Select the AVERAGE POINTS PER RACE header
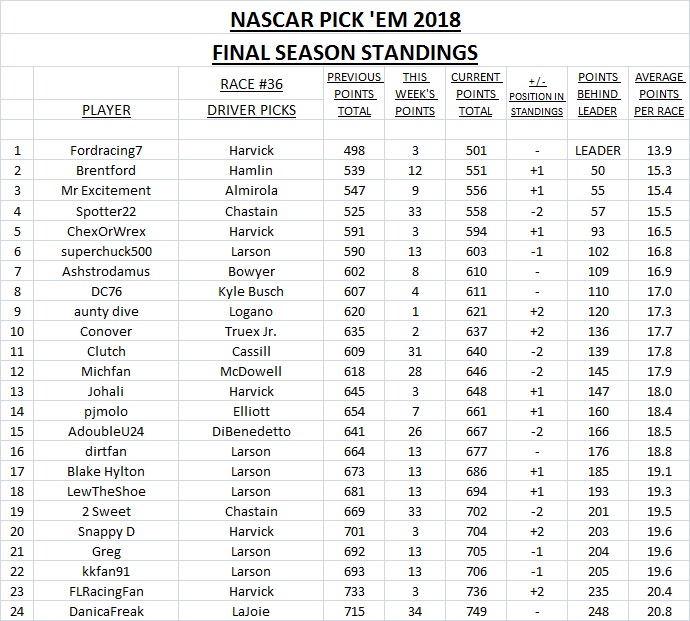This screenshot has width=690, height=621. (x=659, y=94)
